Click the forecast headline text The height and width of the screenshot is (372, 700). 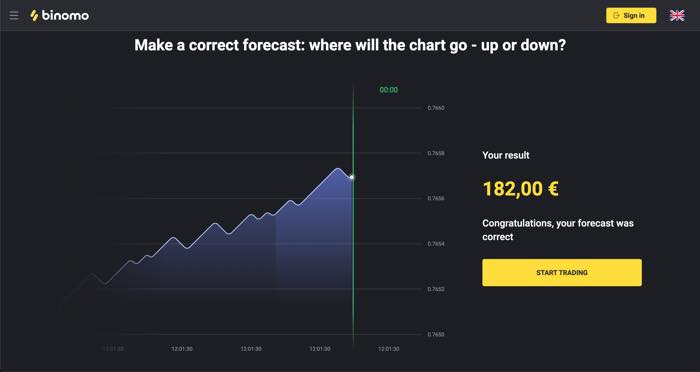350,45
